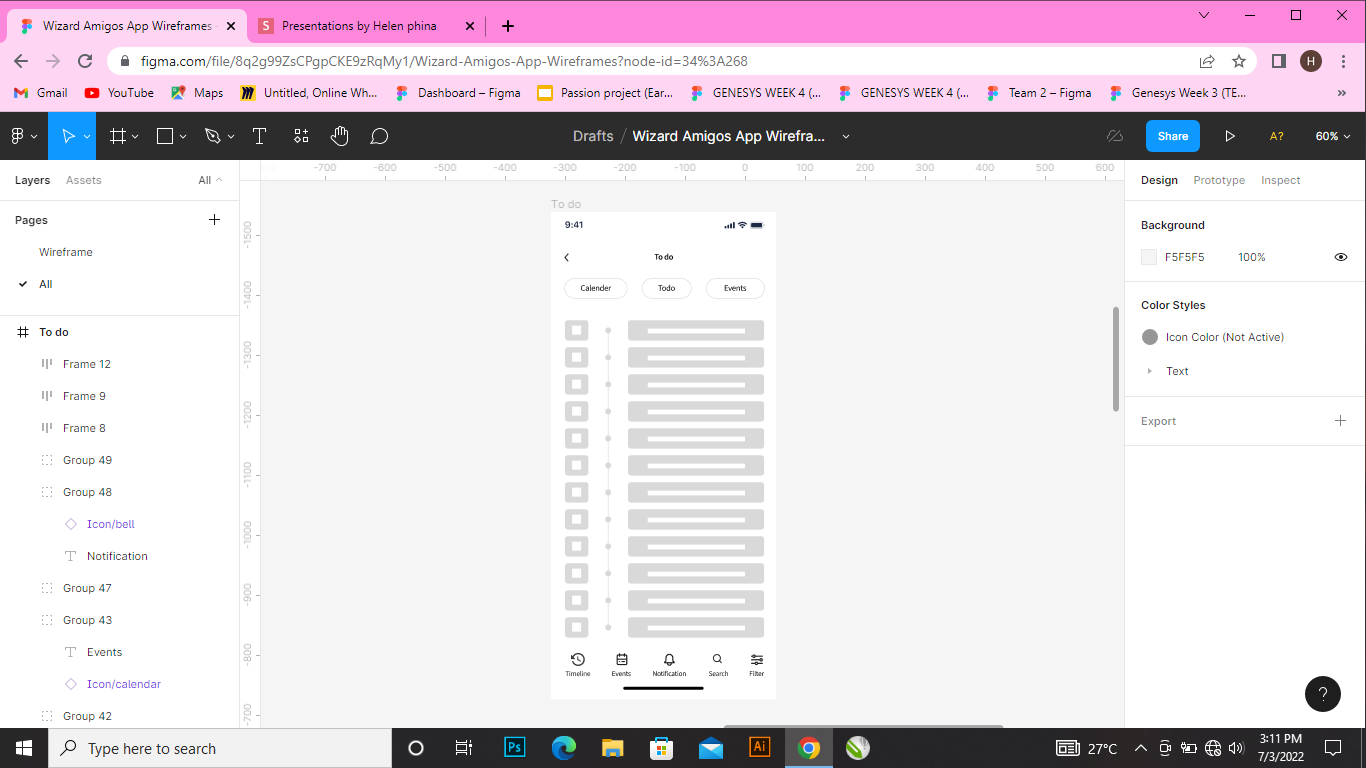Screen dimensions: 1366x768
Task: Switch to the Layers tab
Action: pos(32,180)
